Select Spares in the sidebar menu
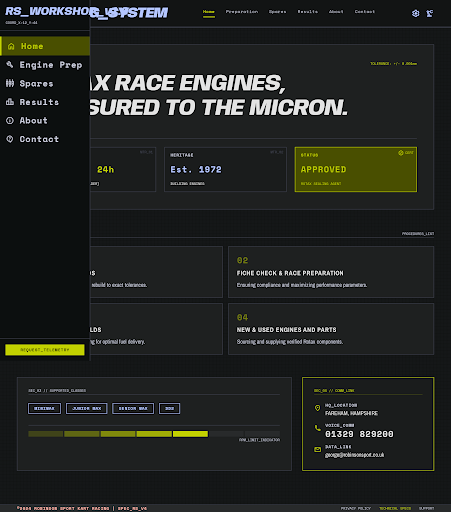Viewport: 451px width, 512px height. tap(45, 83)
